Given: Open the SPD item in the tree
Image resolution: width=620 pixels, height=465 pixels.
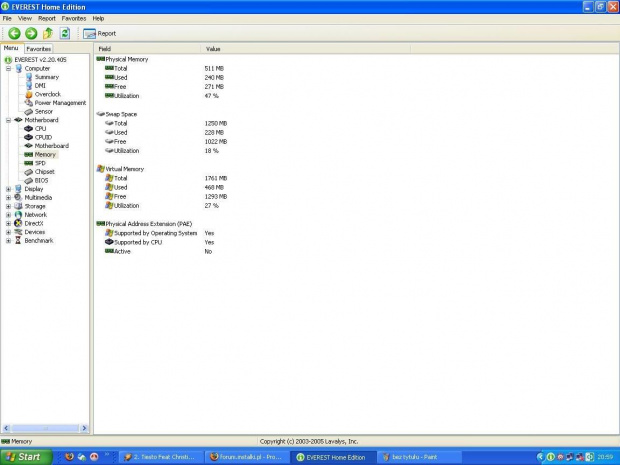Looking at the screenshot, I should tap(40, 163).
